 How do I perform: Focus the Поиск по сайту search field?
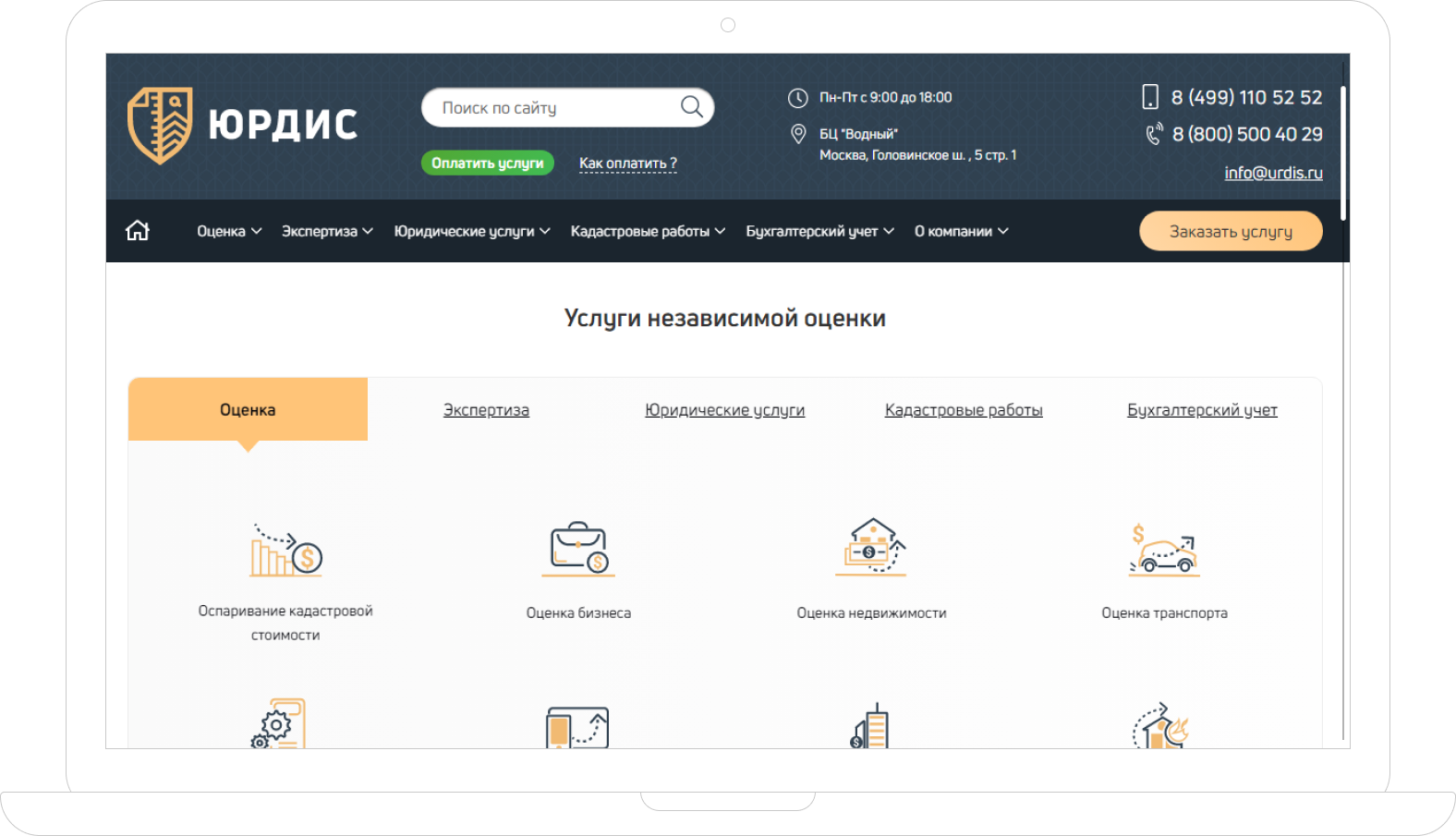(x=554, y=108)
